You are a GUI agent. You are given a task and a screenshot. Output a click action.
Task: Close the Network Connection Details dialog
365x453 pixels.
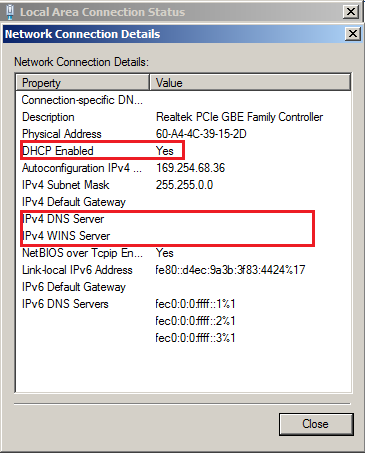click(x=353, y=34)
